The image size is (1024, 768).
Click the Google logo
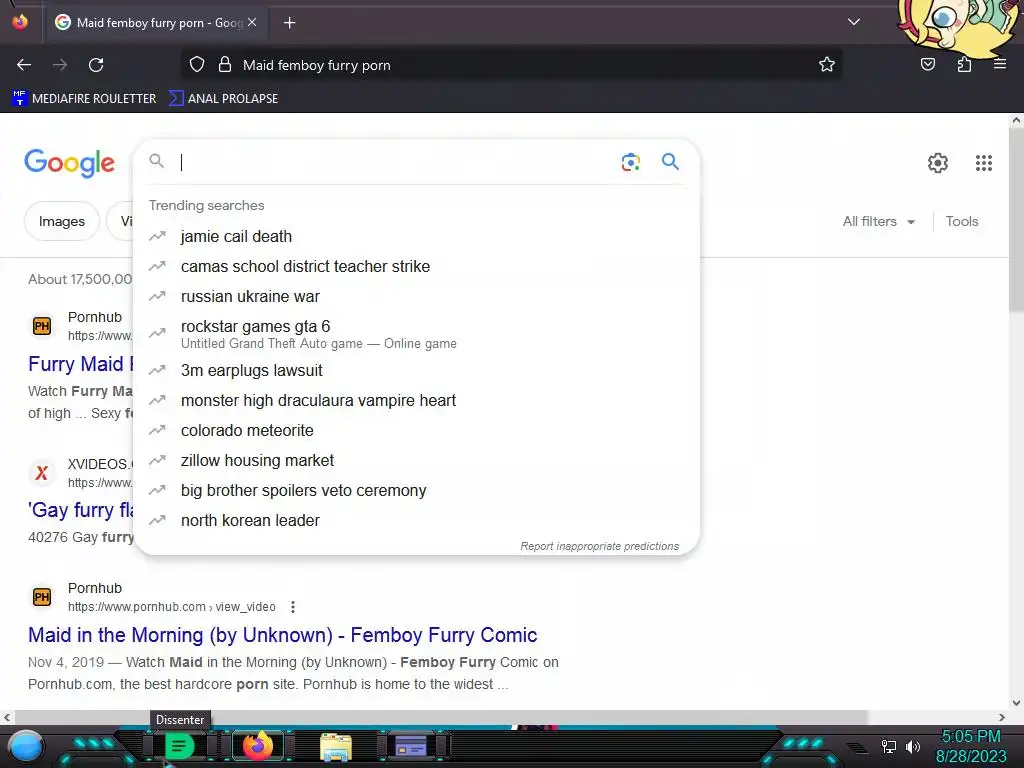pyautogui.click(x=69, y=162)
